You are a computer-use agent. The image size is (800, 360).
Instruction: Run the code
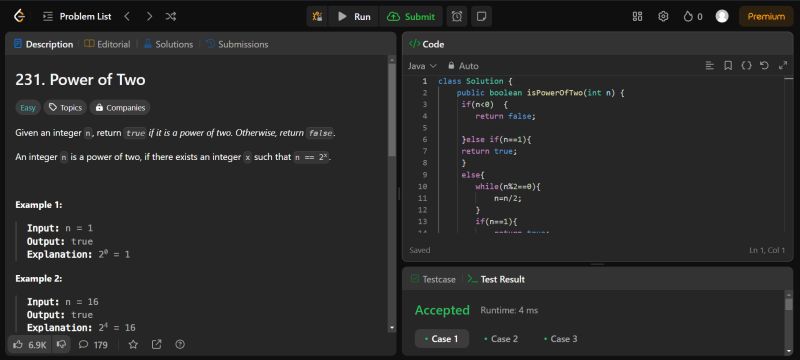tap(354, 16)
